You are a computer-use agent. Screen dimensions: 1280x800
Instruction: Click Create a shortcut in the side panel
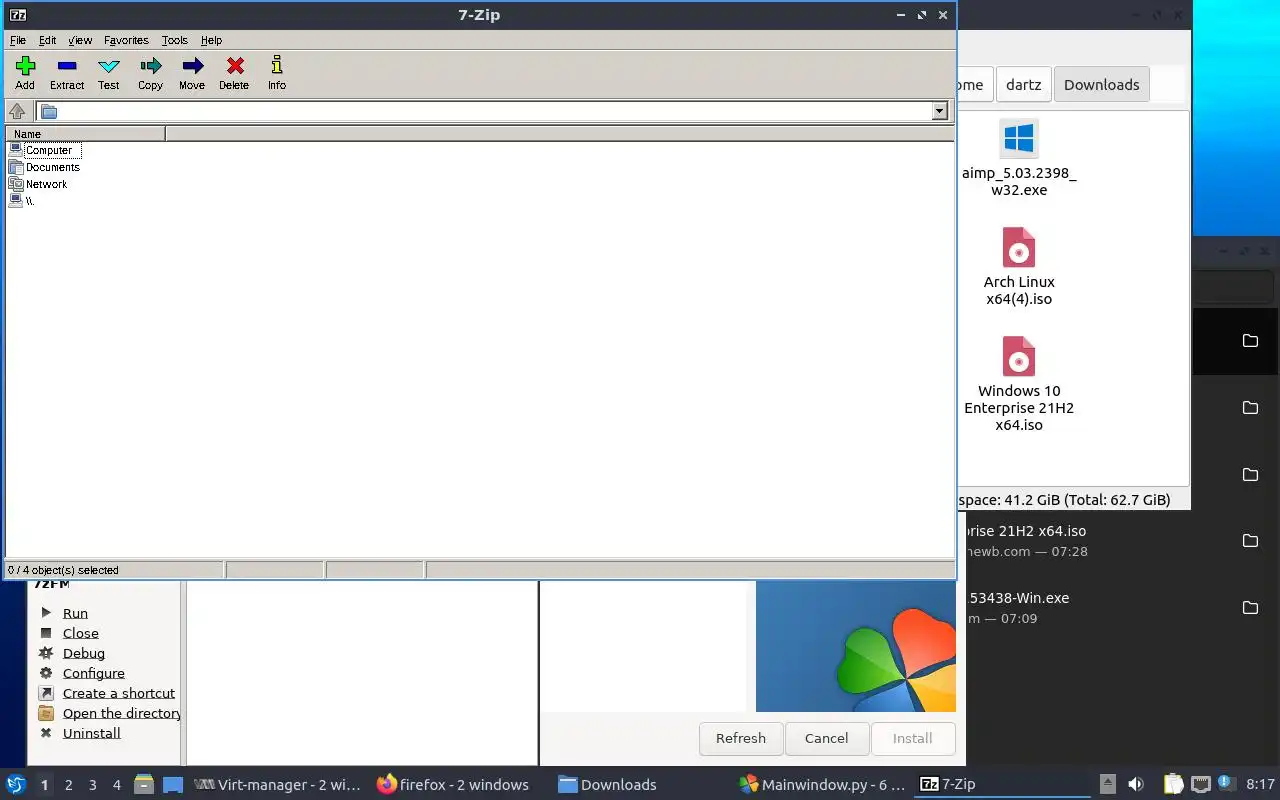(x=119, y=693)
